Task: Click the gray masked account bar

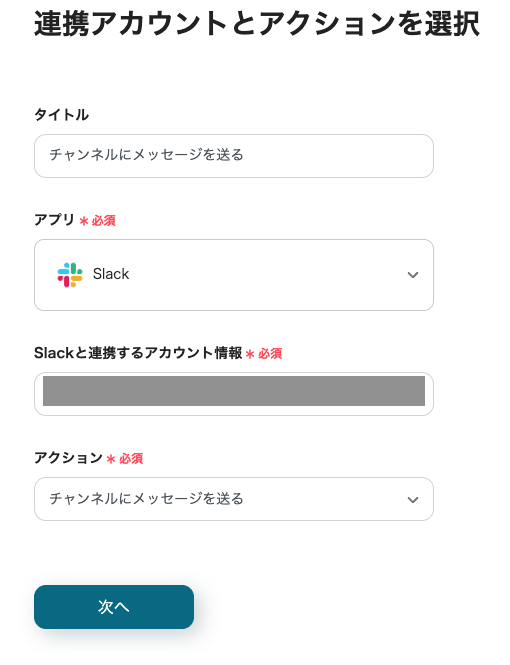Action: coord(234,391)
